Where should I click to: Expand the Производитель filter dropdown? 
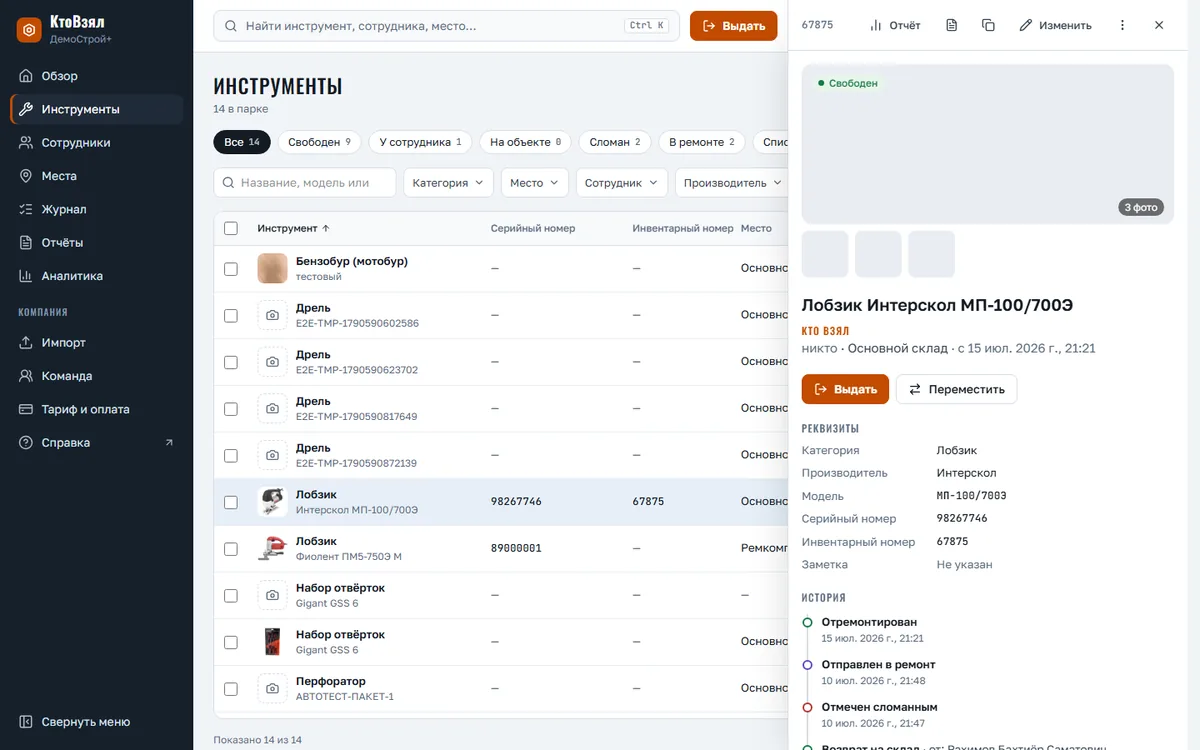tap(732, 183)
